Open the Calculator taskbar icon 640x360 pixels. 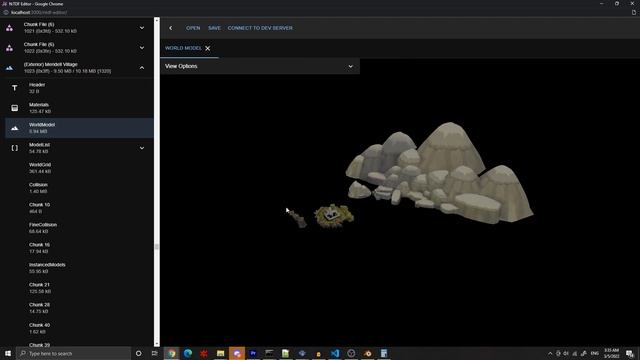(x=384, y=353)
